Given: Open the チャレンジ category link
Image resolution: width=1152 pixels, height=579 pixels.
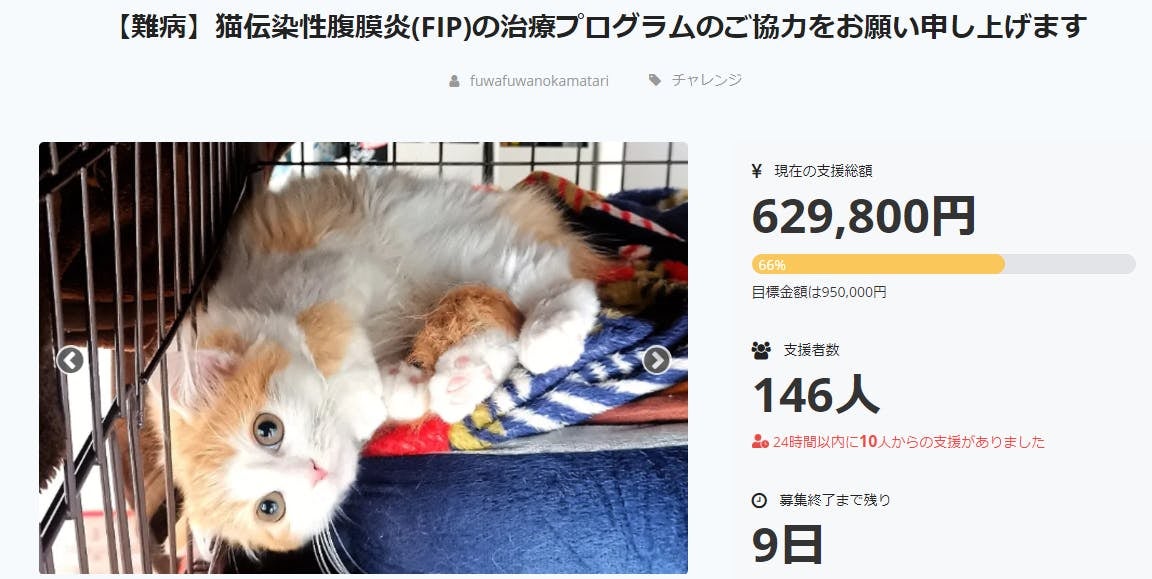Looking at the screenshot, I should click(707, 80).
